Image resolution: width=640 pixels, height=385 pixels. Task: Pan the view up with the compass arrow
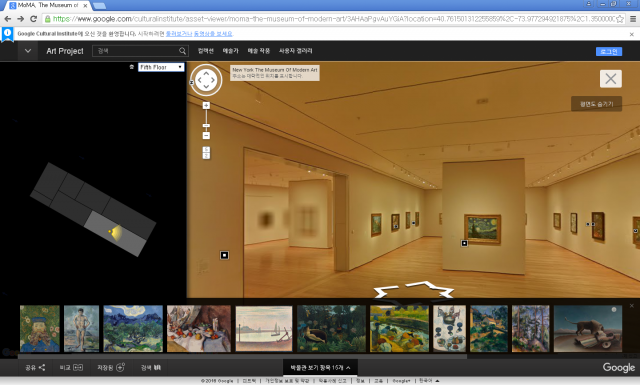tap(206, 73)
